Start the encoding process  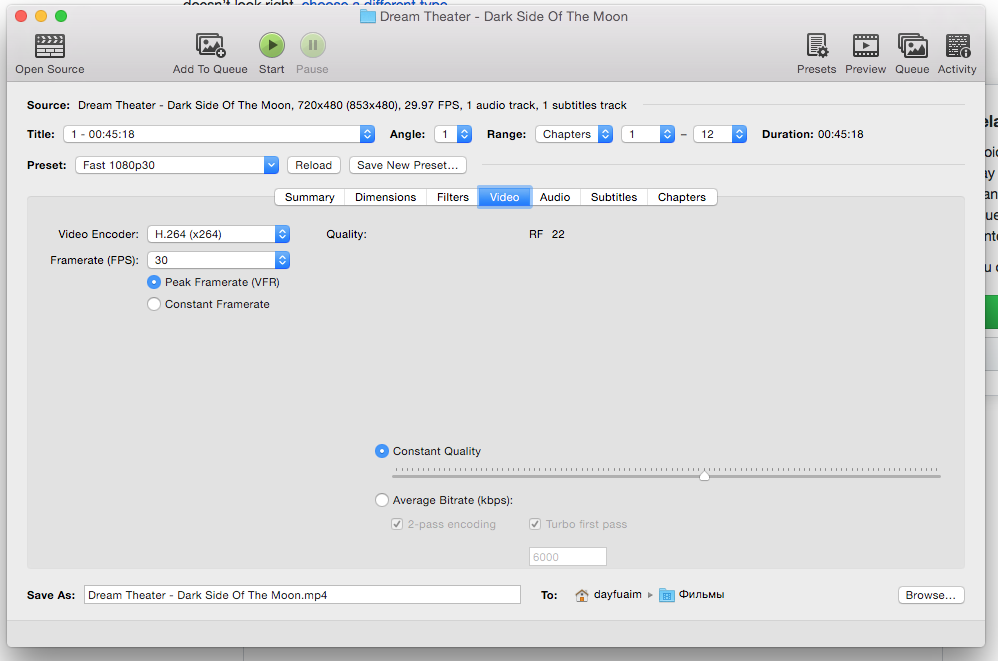click(x=271, y=45)
